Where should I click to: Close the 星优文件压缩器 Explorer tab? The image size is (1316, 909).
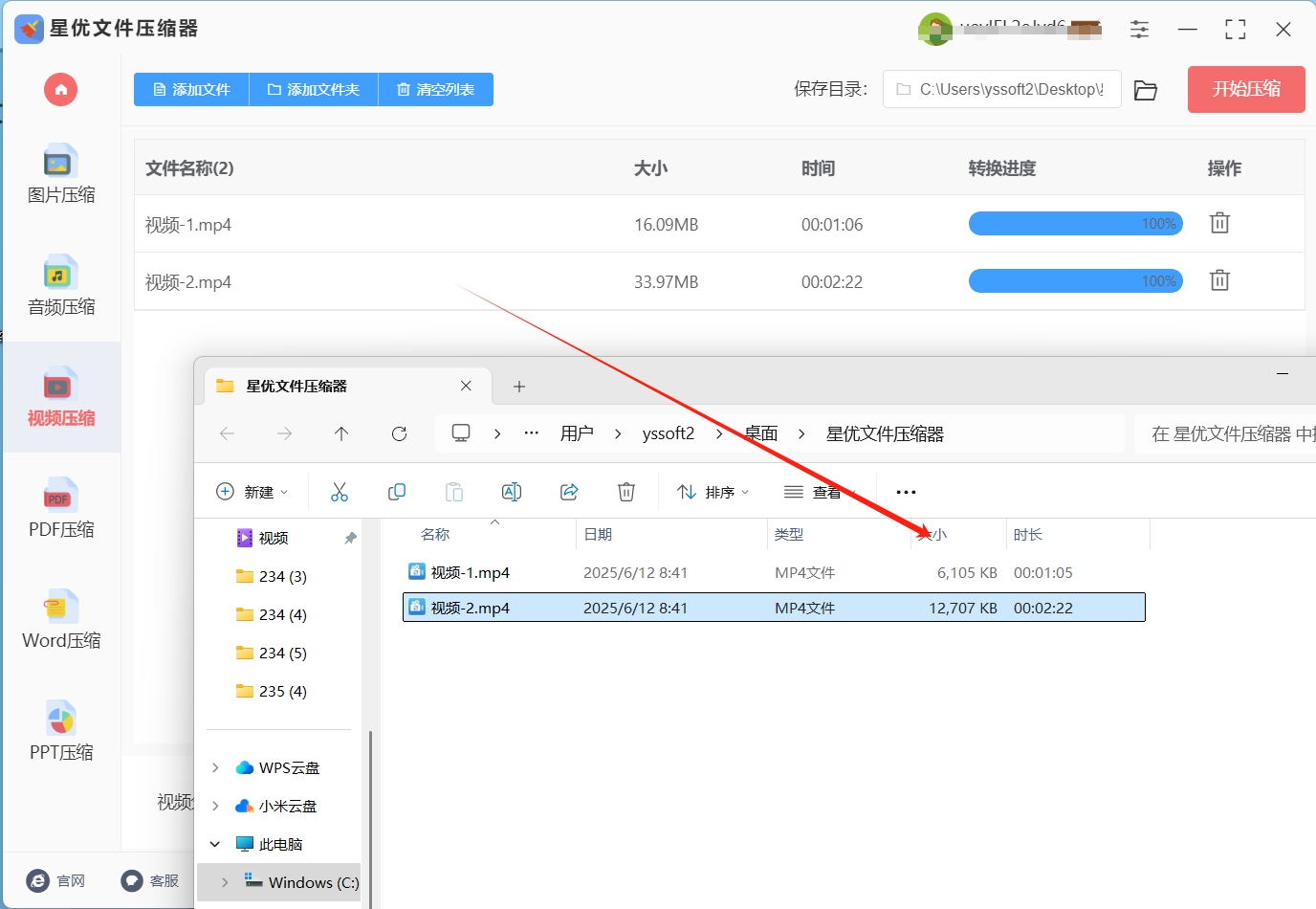[x=466, y=386]
